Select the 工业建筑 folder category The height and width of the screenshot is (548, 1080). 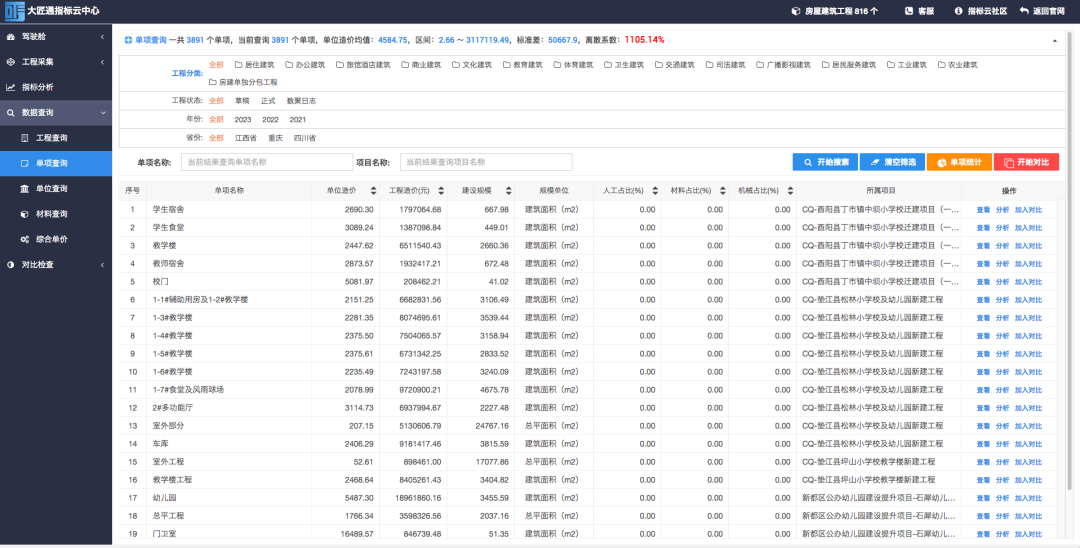(907, 65)
